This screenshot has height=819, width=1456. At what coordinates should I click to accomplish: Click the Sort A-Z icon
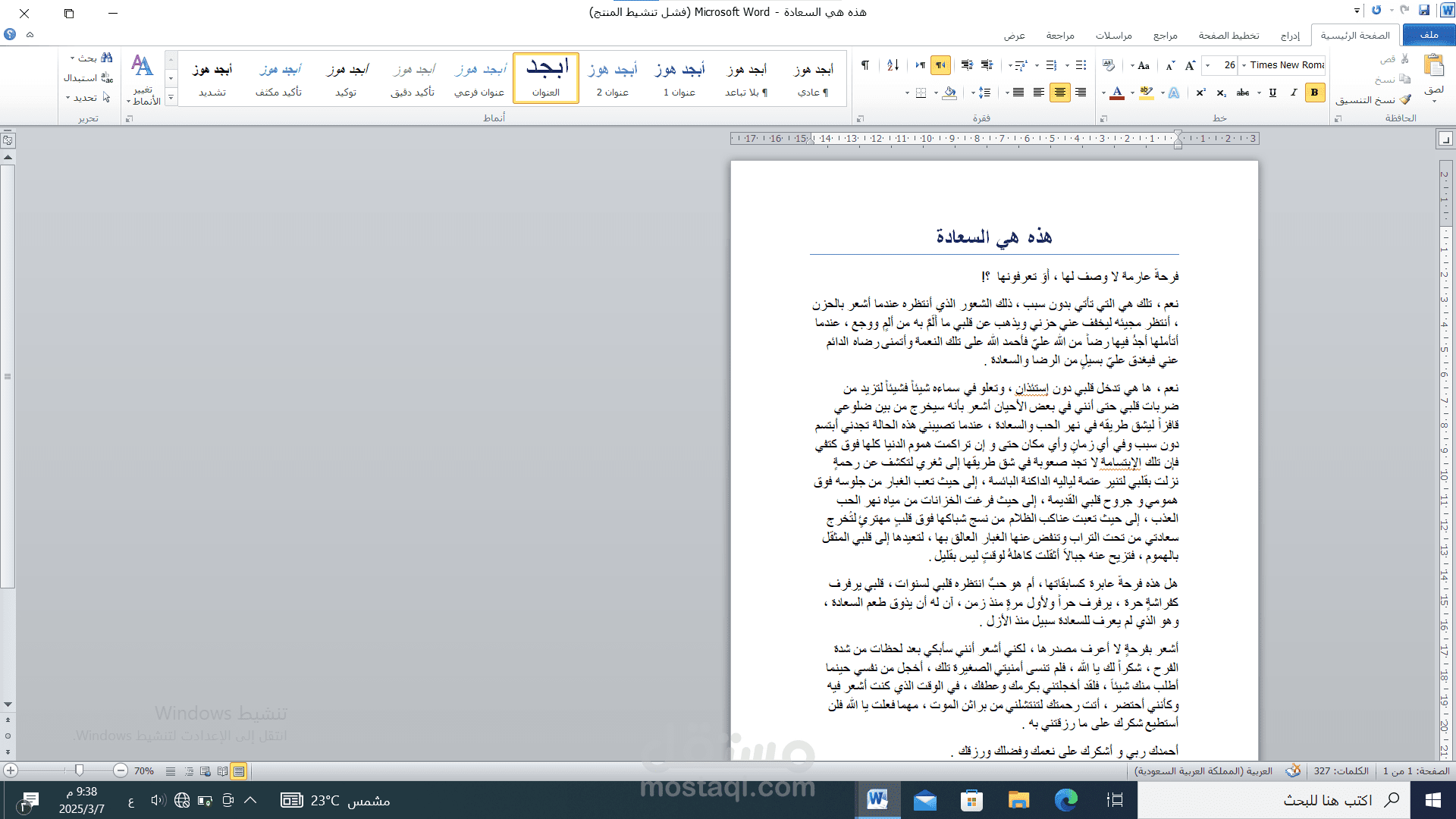893,65
